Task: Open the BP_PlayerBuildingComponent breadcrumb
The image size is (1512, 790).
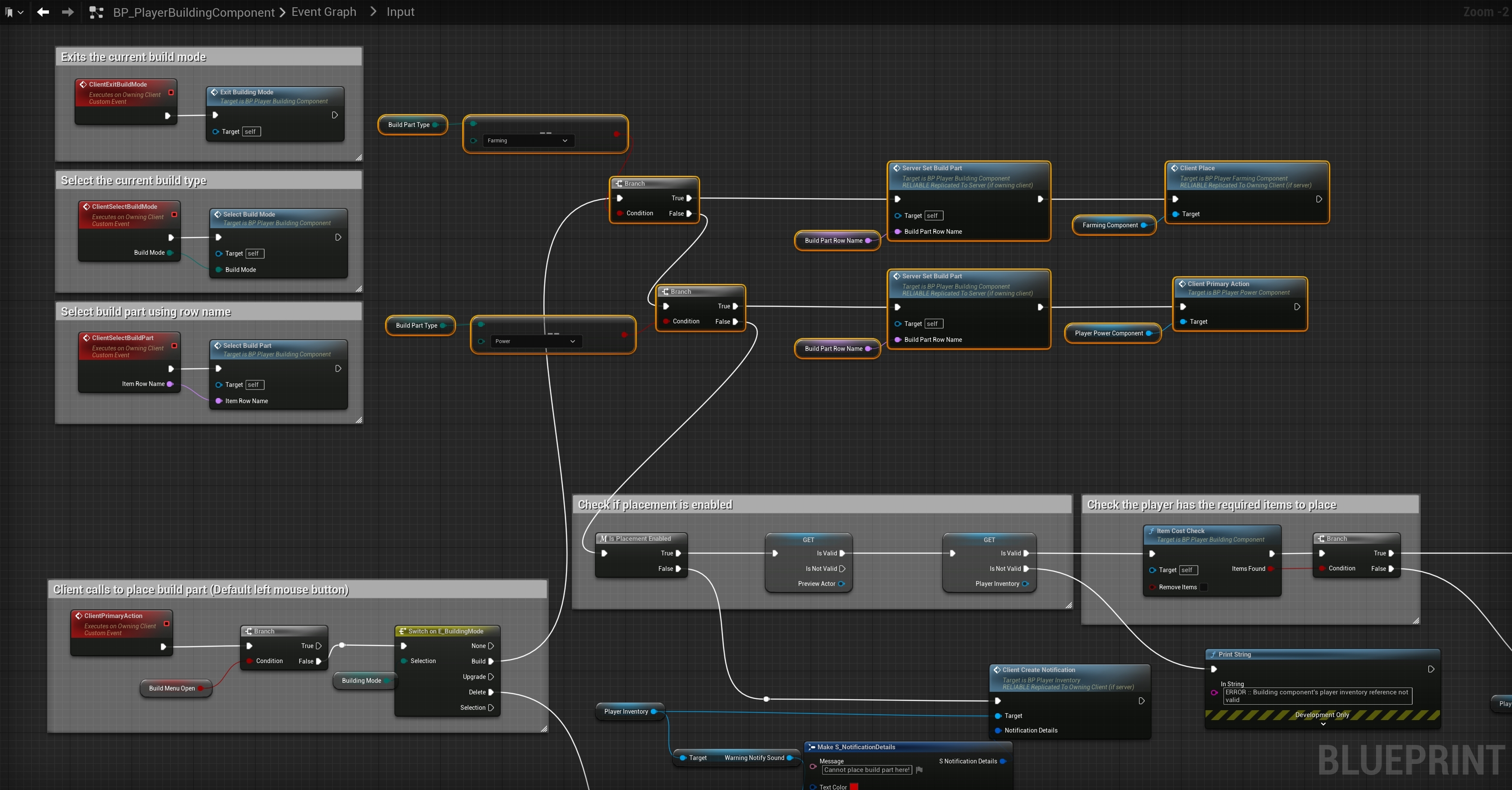Action: [194, 12]
